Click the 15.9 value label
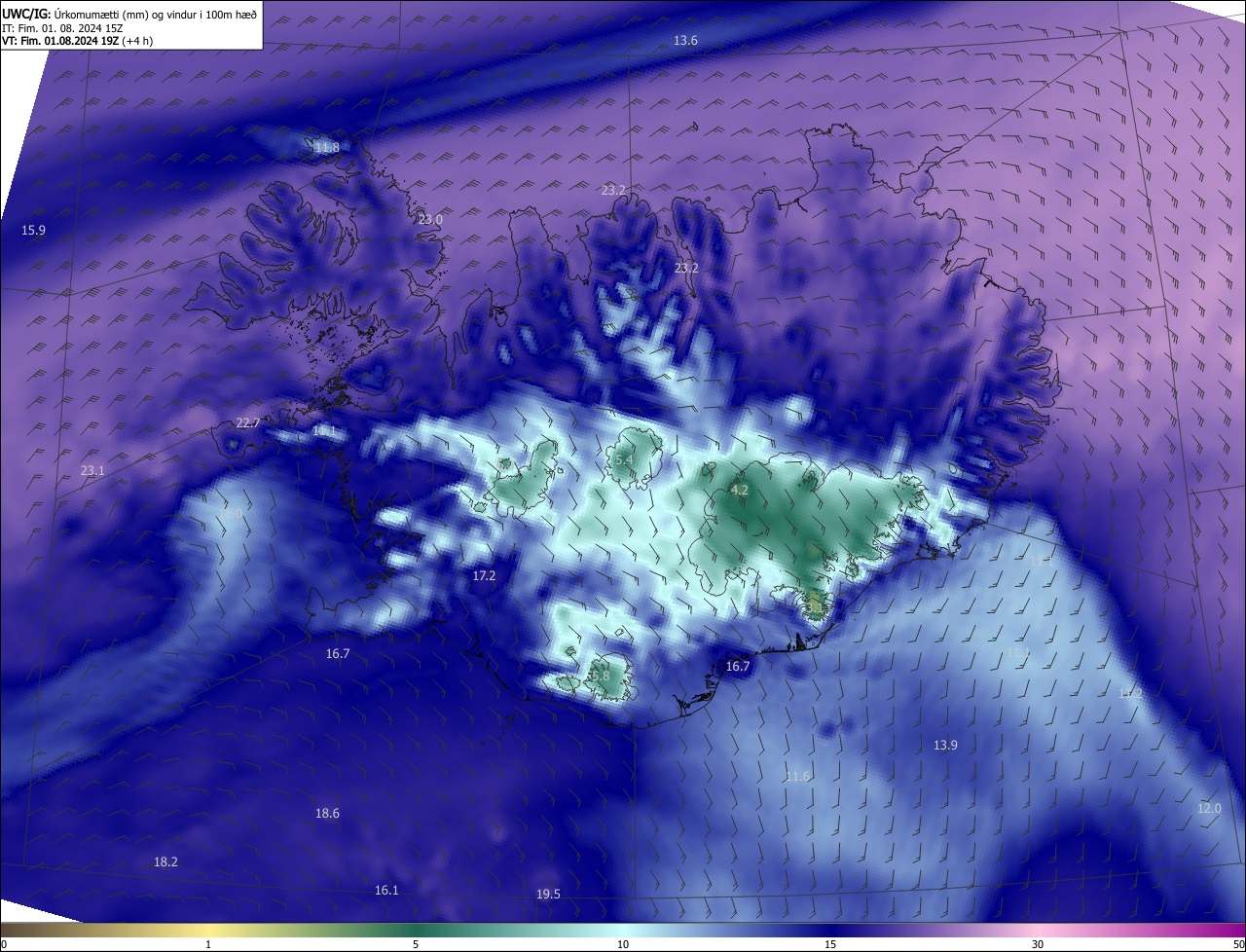 [33, 231]
